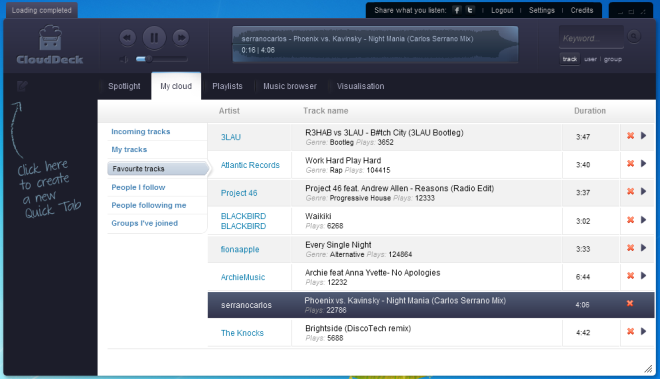Pause the current track

[x=154, y=37]
